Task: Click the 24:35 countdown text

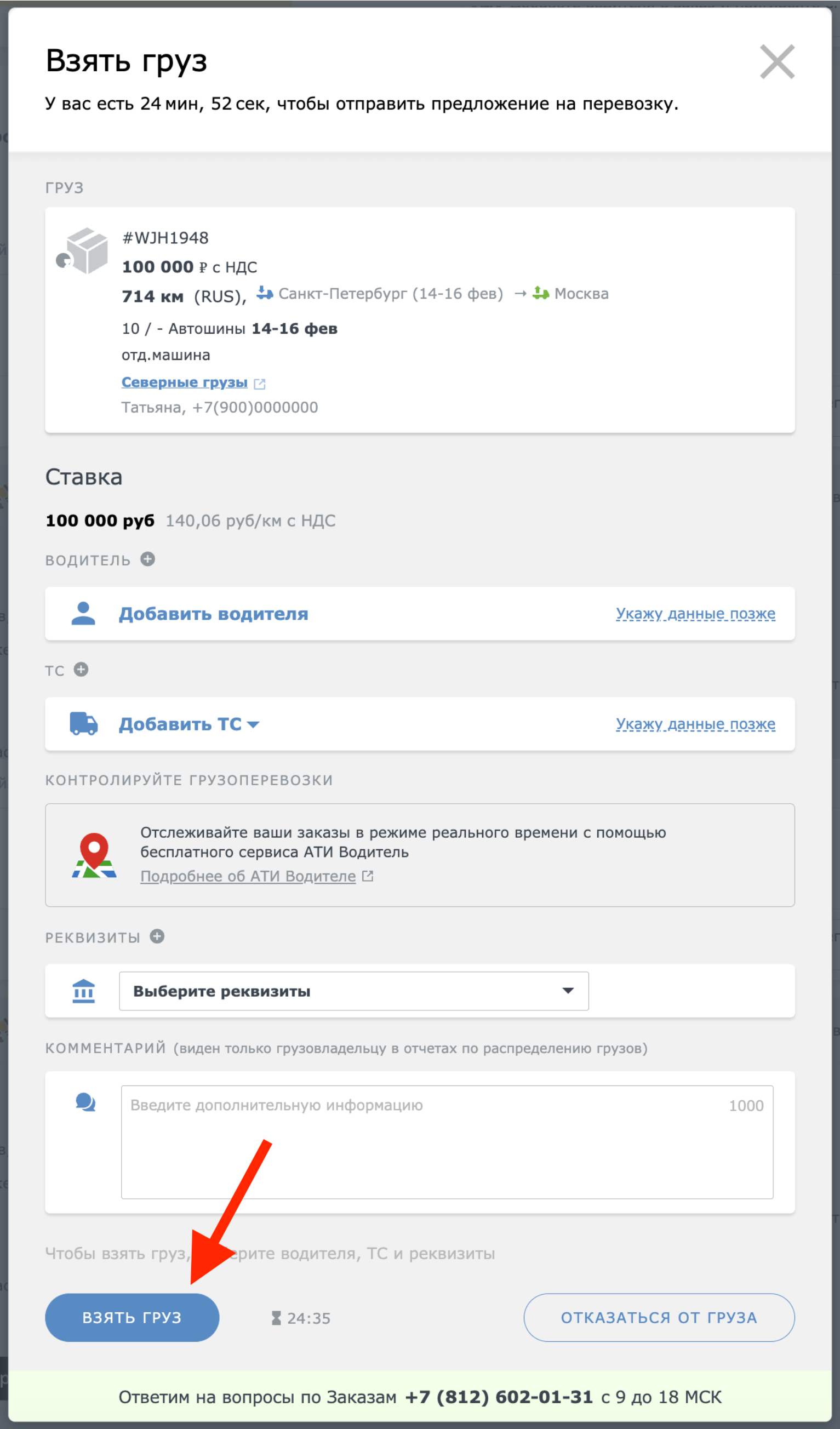Action: click(x=308, y=1318)
